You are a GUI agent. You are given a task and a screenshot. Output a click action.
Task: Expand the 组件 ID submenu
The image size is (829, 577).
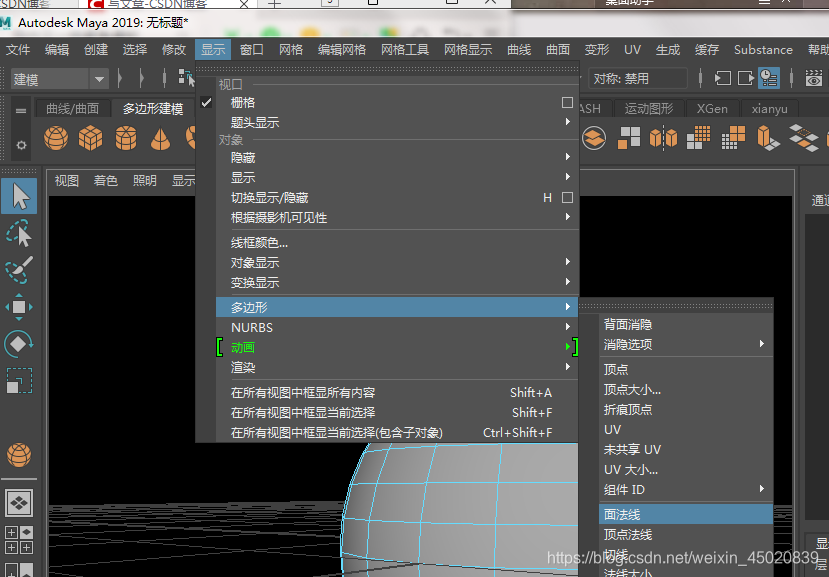click(x=686, y=489)
